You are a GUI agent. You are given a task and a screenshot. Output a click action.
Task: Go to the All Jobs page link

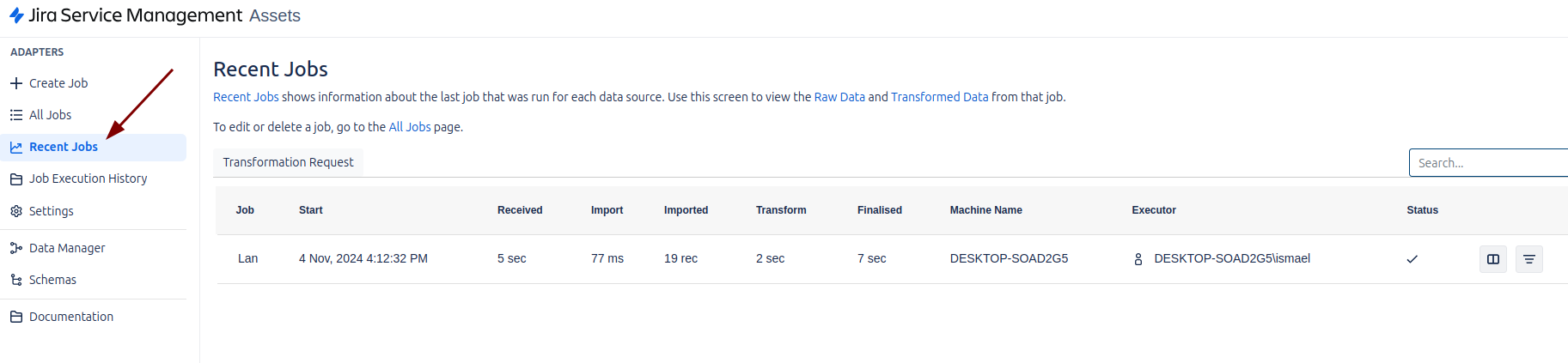410,127
